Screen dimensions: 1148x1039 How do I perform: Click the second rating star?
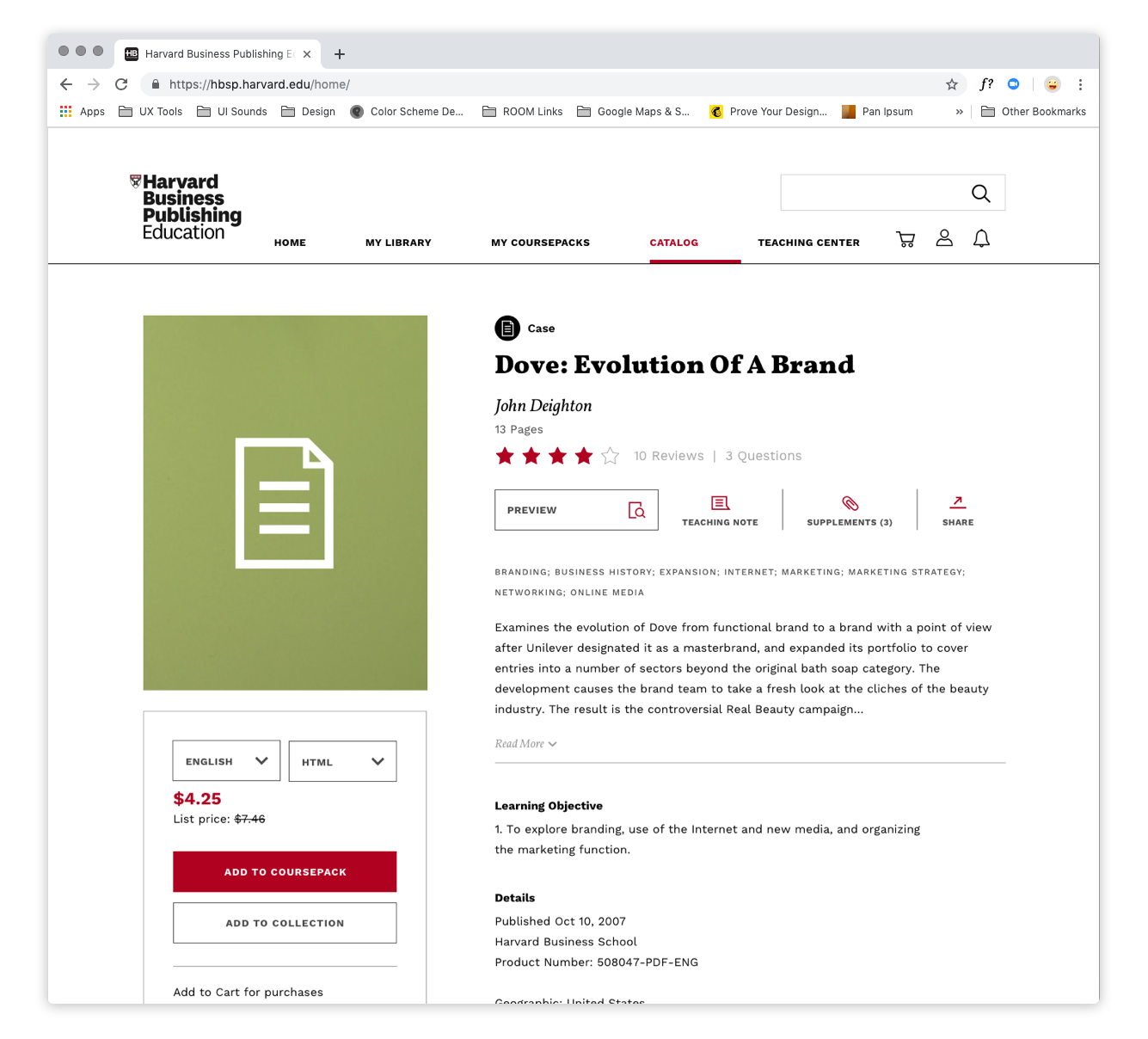pyautogui.click(x=531, y=456)
